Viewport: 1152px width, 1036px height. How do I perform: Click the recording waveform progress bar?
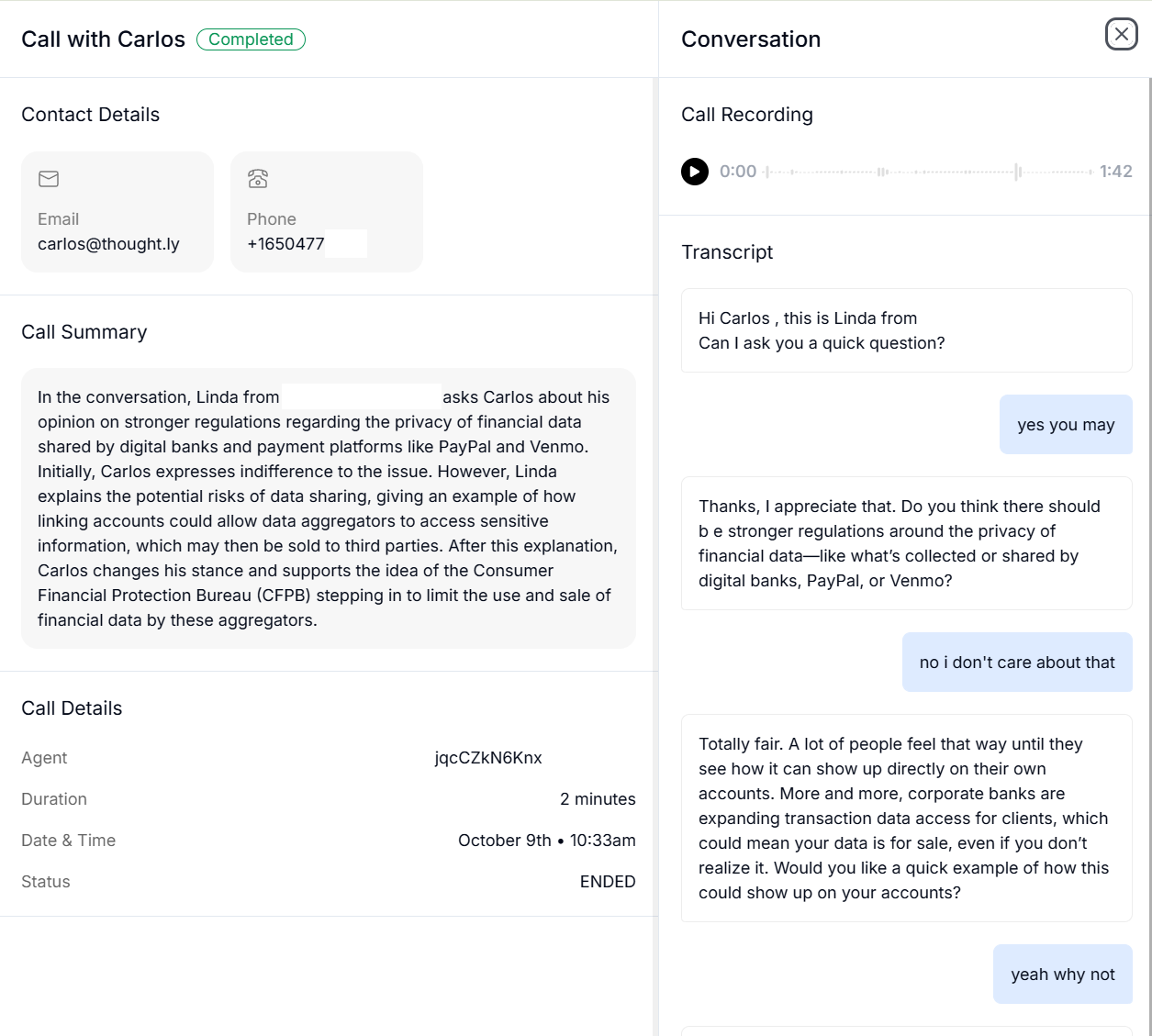927,172
